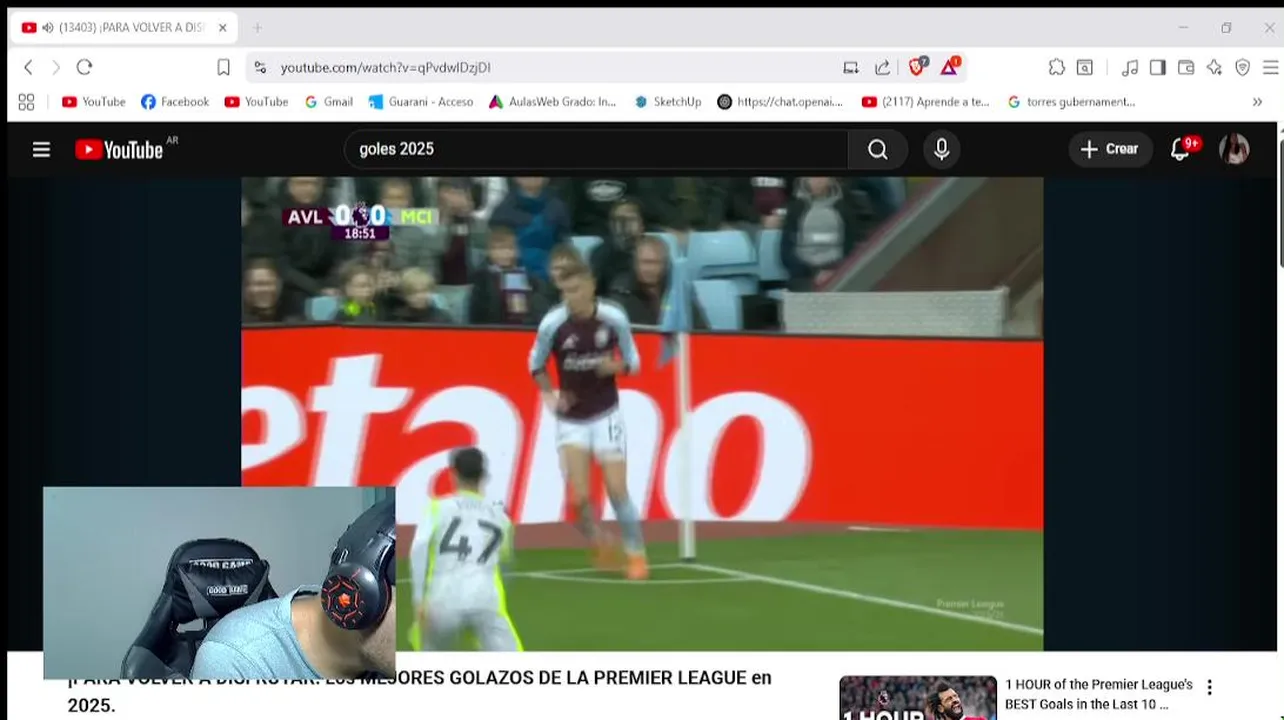Install or cast via the screen icon in address bar

[851, 67]
